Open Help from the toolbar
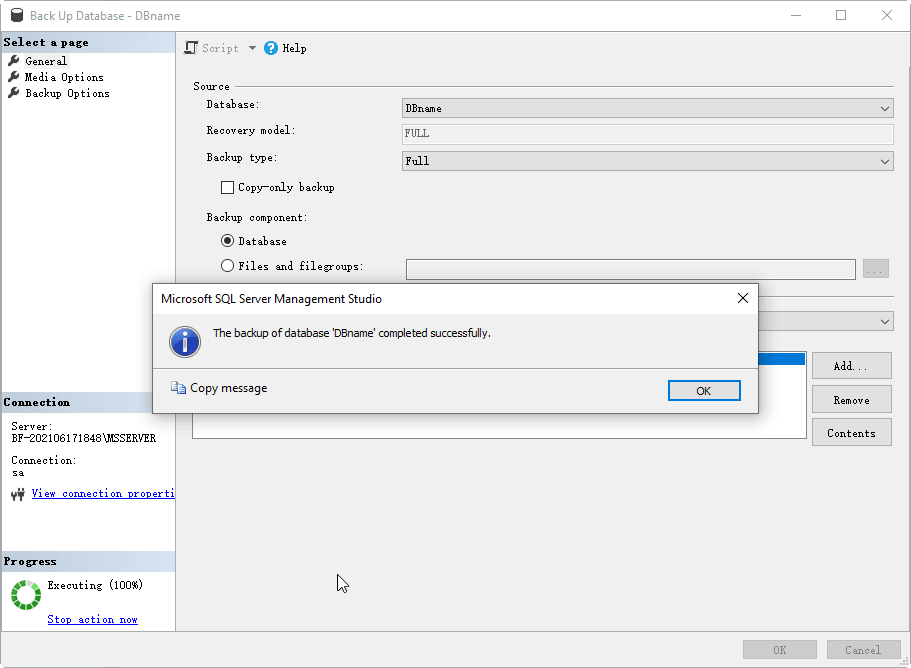 [x=285, y=48]
